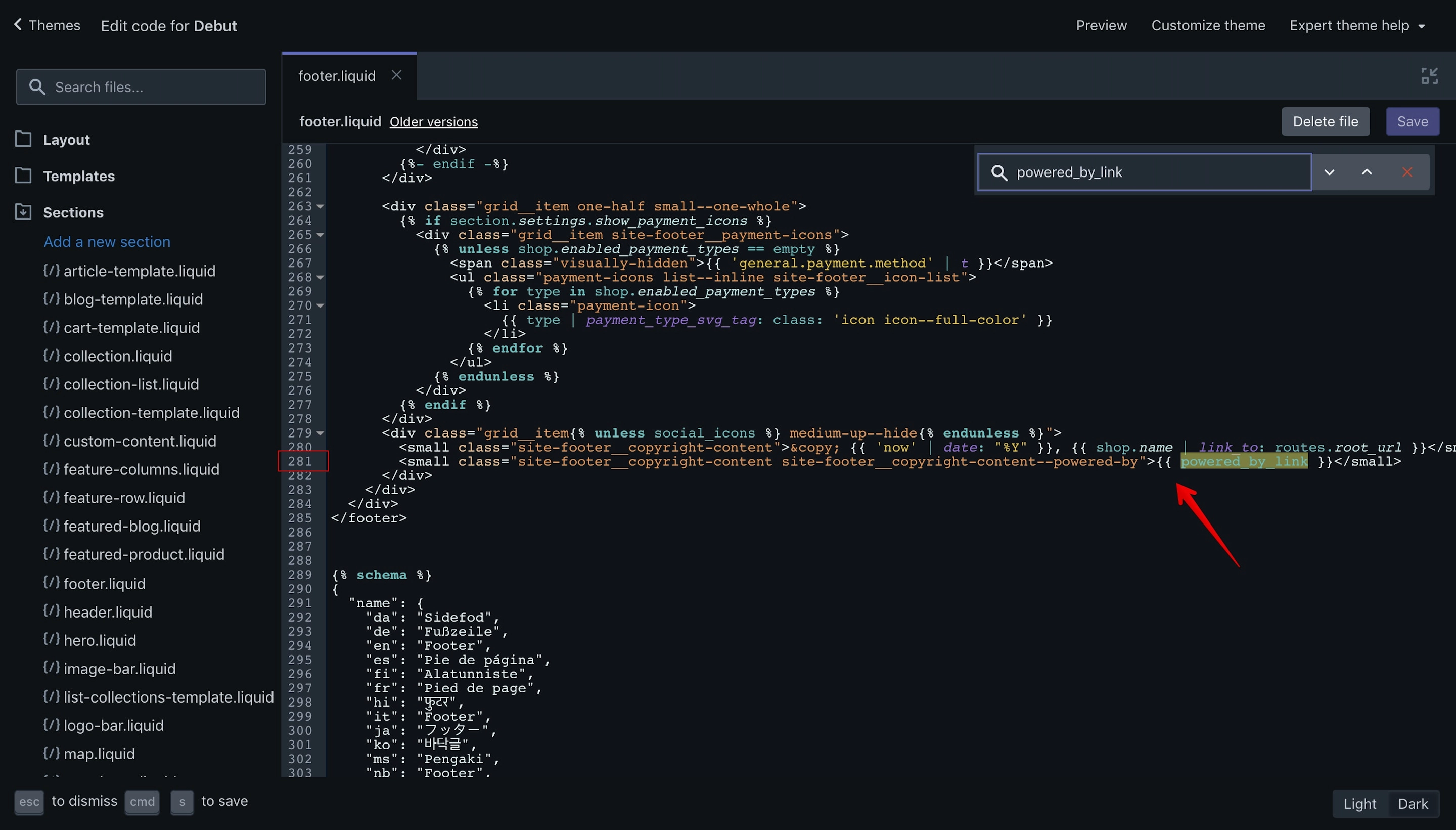This screenshot has height=830, width=1456.
Task: Click the editor search magnifier icon
Action: click(x=999, y=172)
